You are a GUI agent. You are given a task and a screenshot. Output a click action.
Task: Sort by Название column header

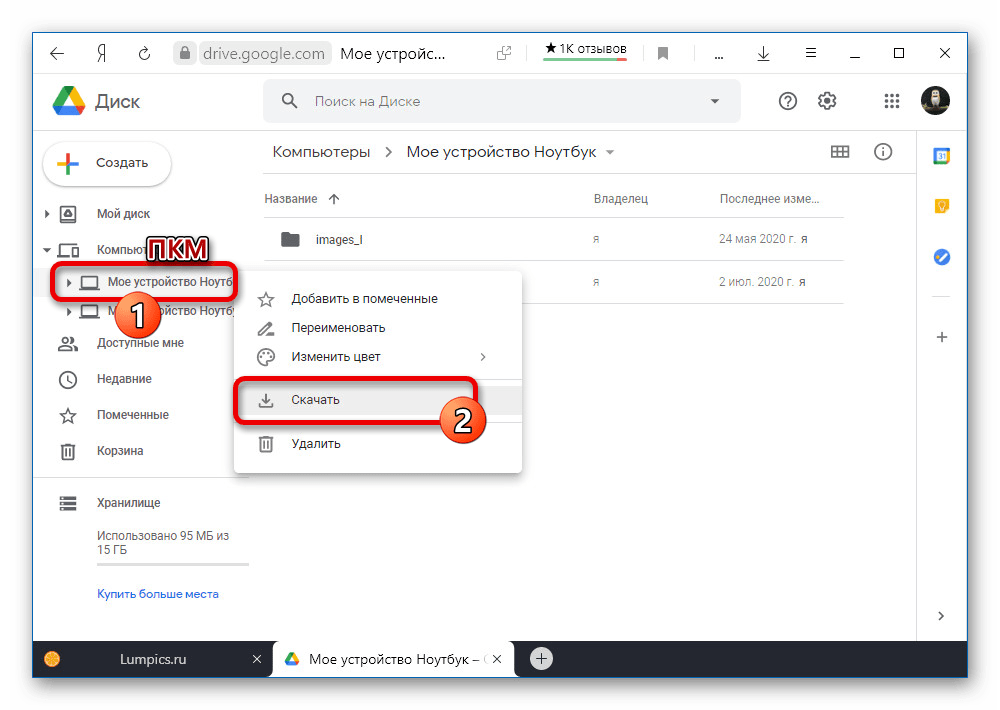click(291, 199)
